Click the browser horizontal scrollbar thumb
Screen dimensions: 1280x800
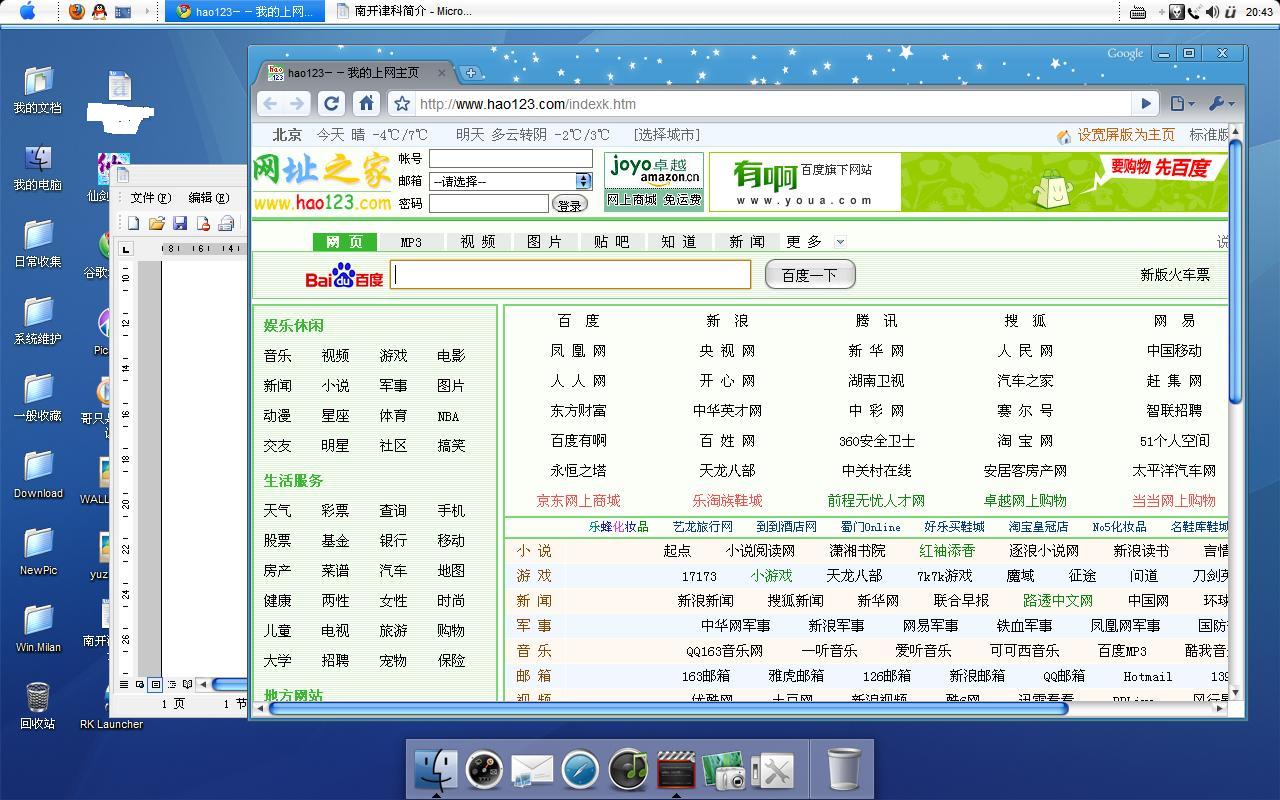[x=668, y=708]
